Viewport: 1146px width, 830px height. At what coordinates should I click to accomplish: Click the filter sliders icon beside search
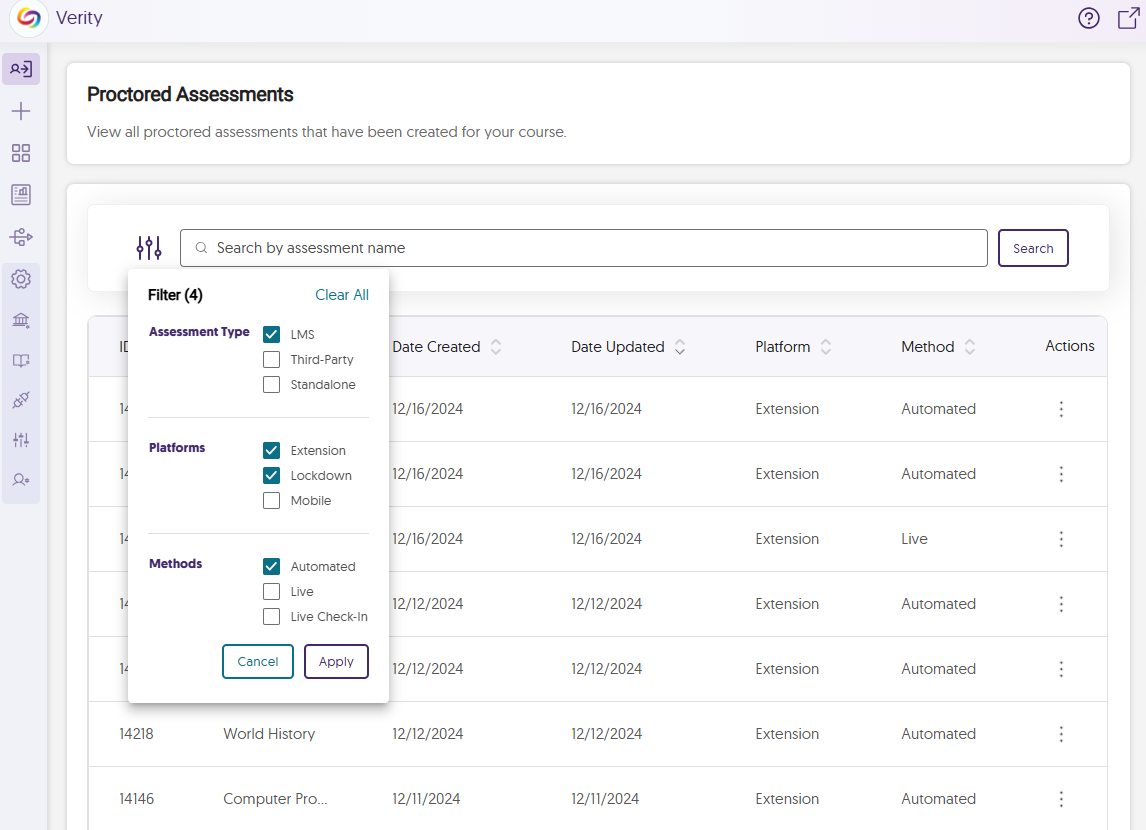point(149,248)
